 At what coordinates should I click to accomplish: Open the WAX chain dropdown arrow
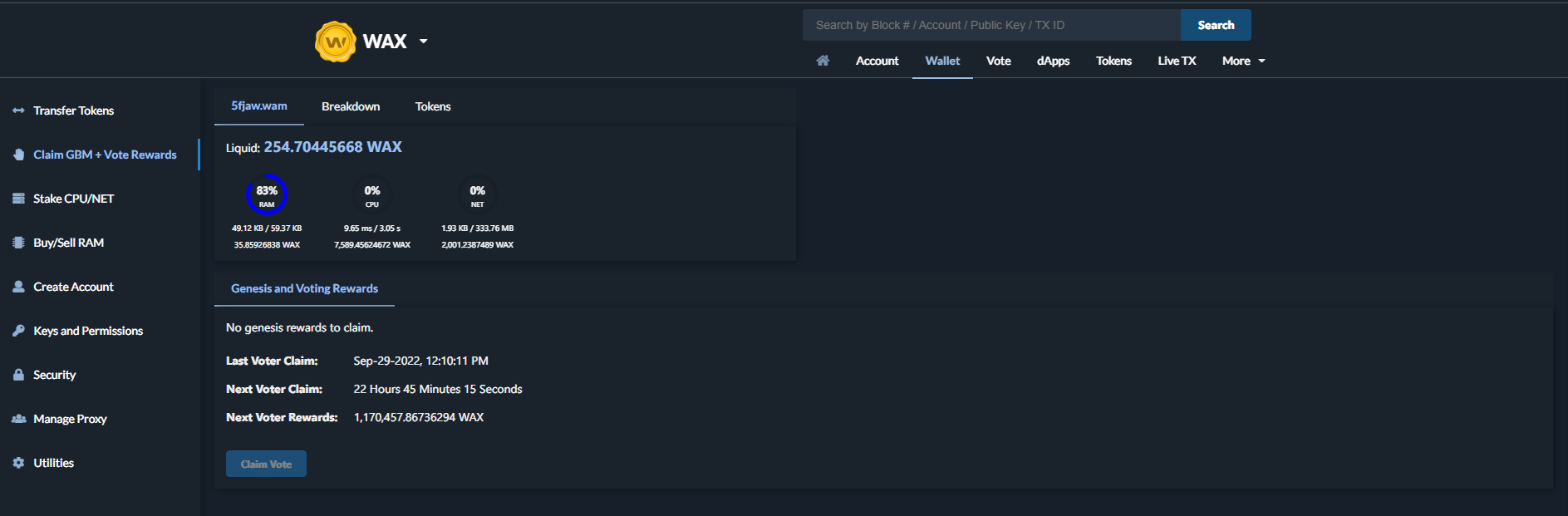[423, 41]
